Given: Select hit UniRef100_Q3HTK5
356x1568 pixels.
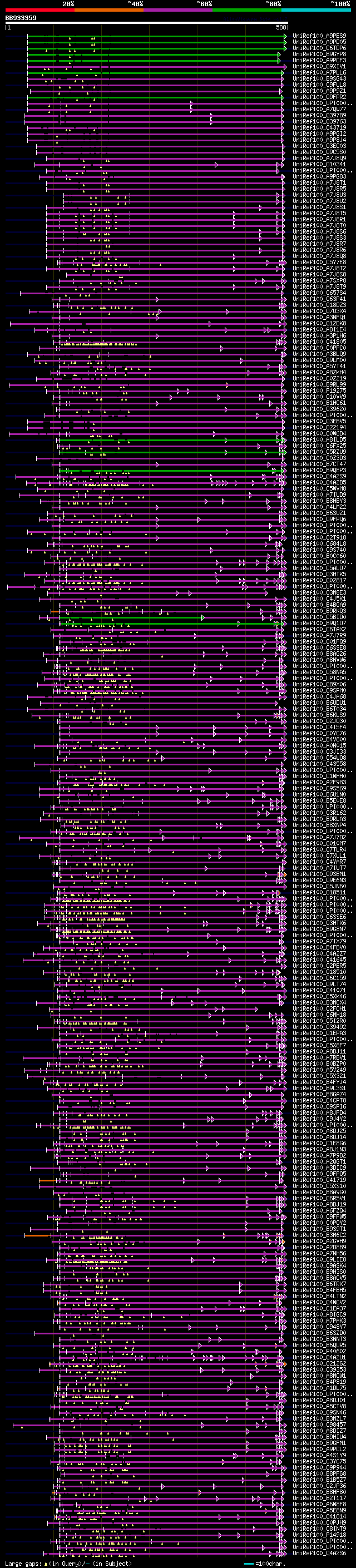Looking at the screenshot, I should [x=319, y=574].
